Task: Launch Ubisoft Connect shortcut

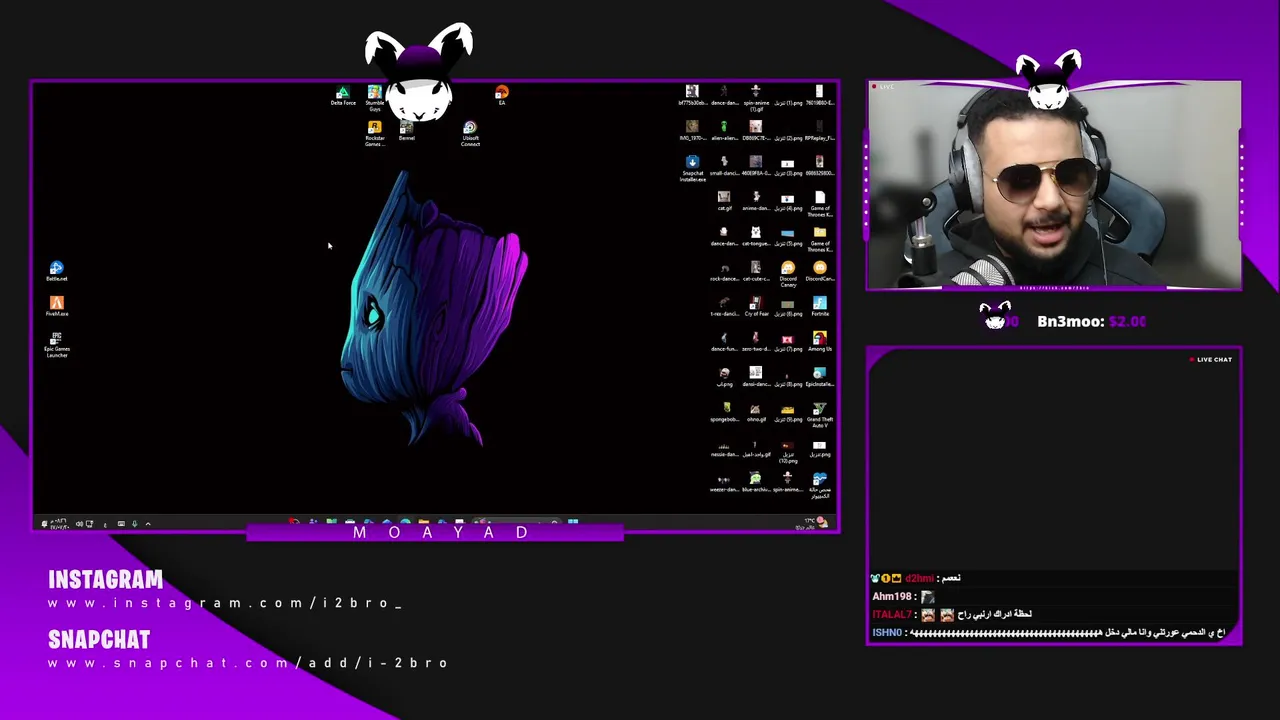Action: pyautogui.click(x=470, y=133)
